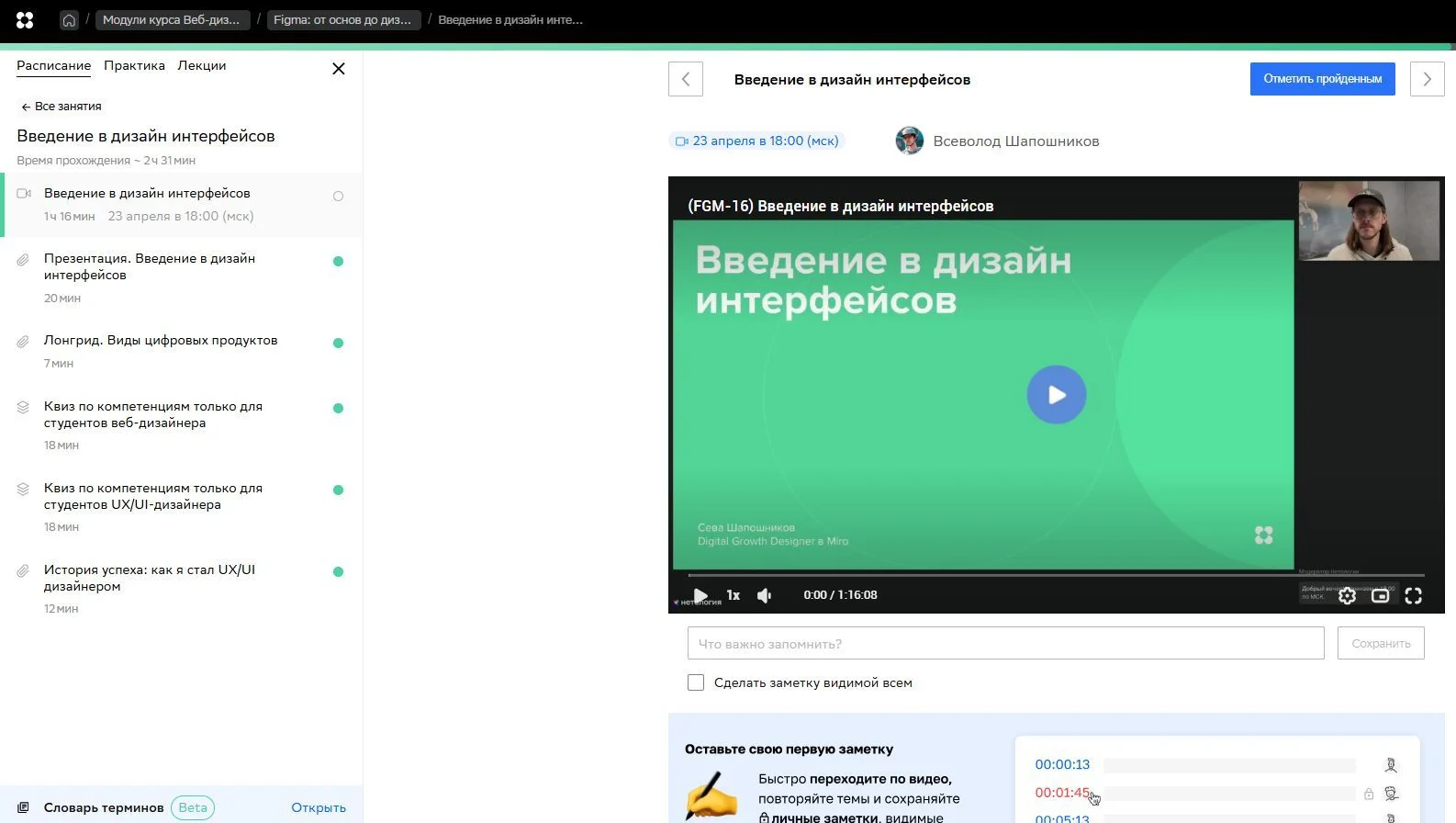This screenshot has height=823, width=1456.
Task: Open the home breadcrumb icon
Action: click(x=69, y=20)
